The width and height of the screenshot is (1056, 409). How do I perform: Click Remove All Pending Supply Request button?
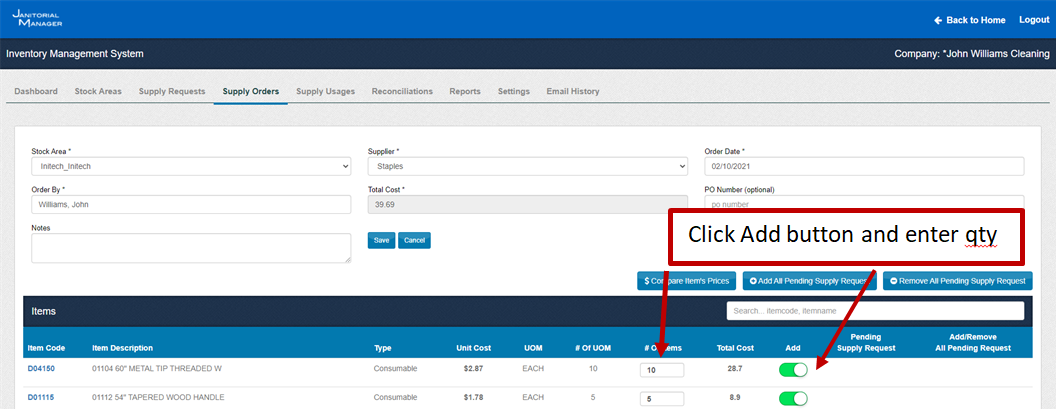coord(957,281)
